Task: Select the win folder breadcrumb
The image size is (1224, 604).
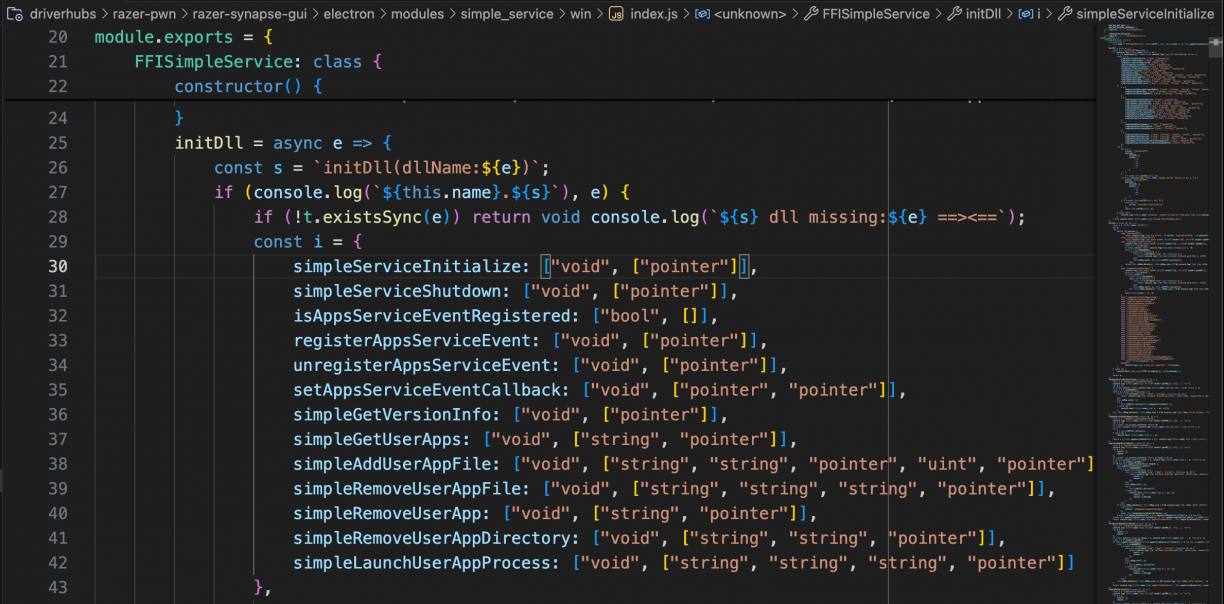Action: (580, 14)
